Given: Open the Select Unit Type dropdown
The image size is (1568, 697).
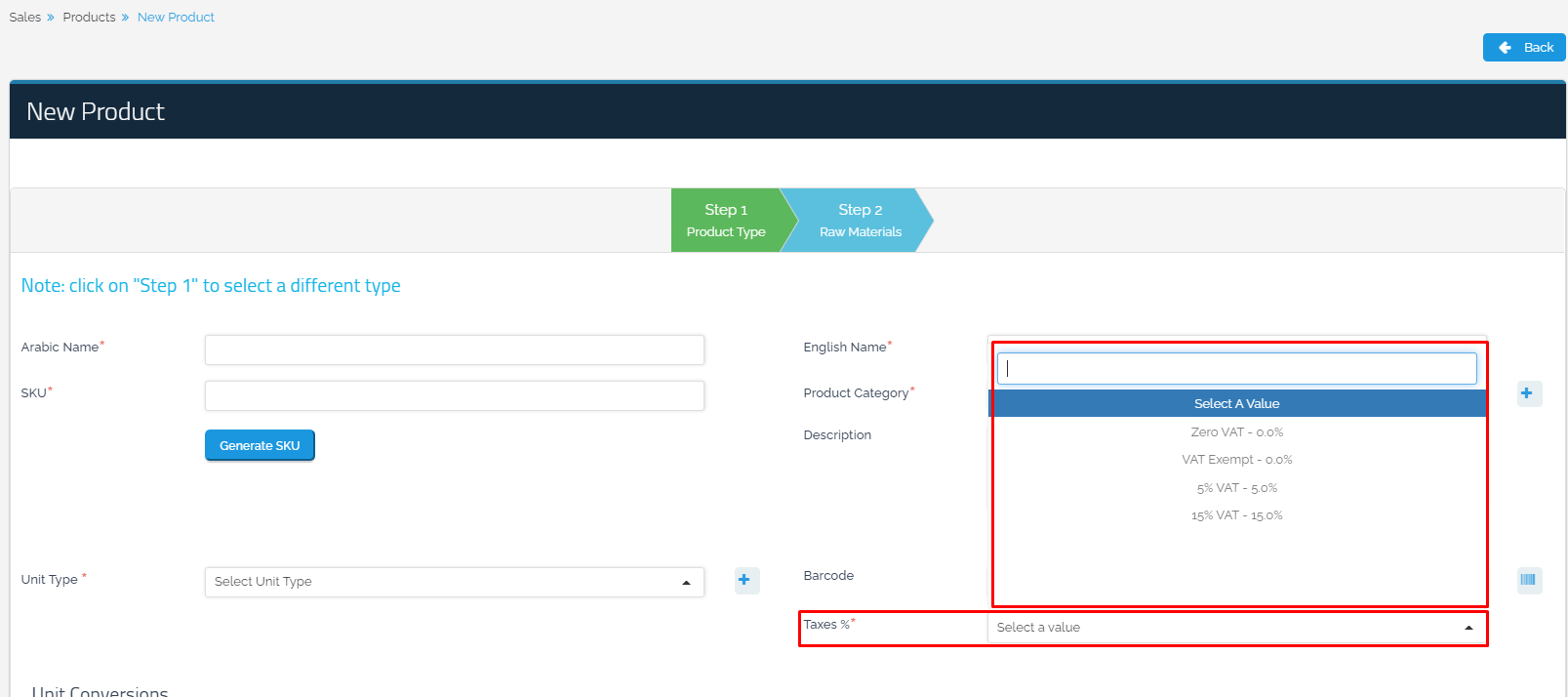Looking at the screenshot, I should pyautogui.click(x=454, y=582).
